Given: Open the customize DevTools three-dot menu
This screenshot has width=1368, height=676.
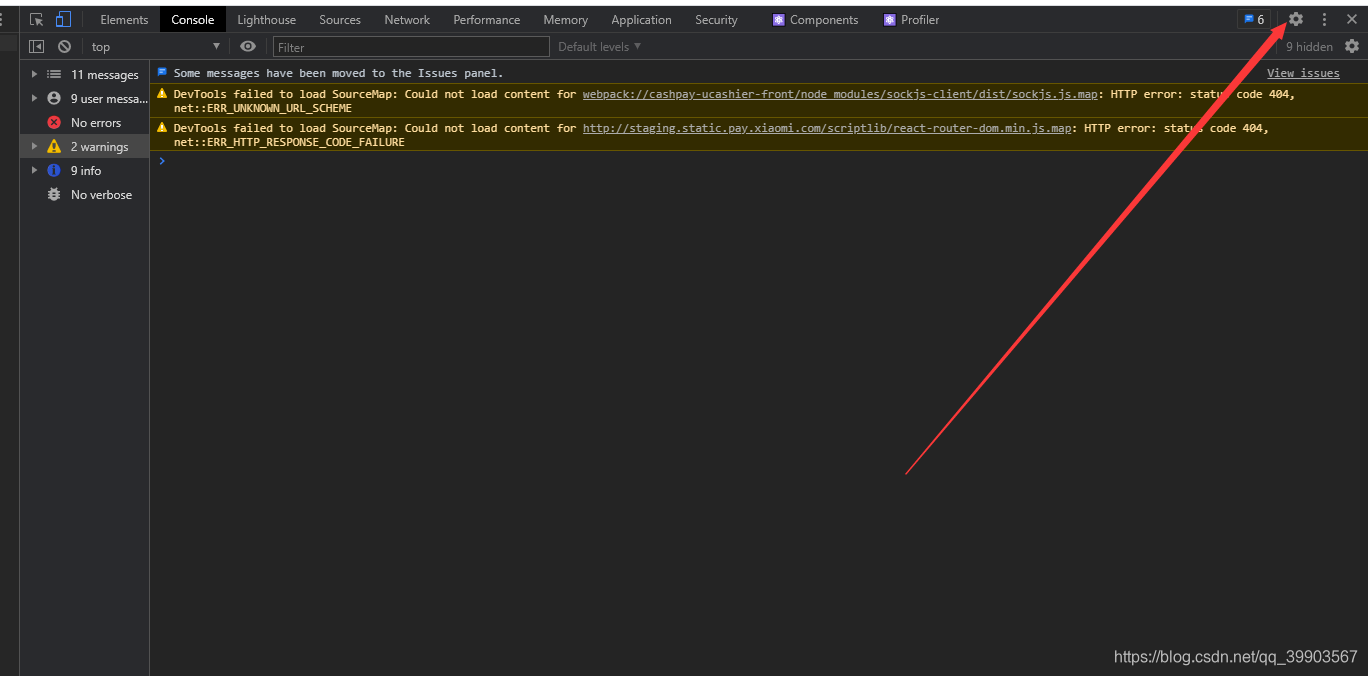Looking at the screenshot, I should point(1325,19).
